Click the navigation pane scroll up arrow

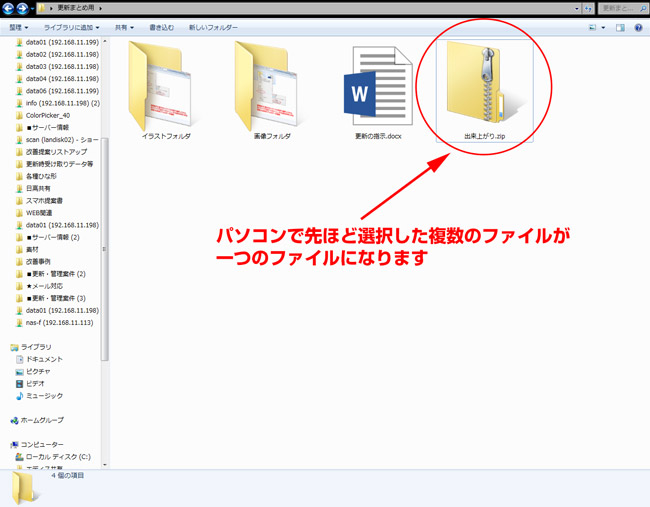[x=105, y=41]
